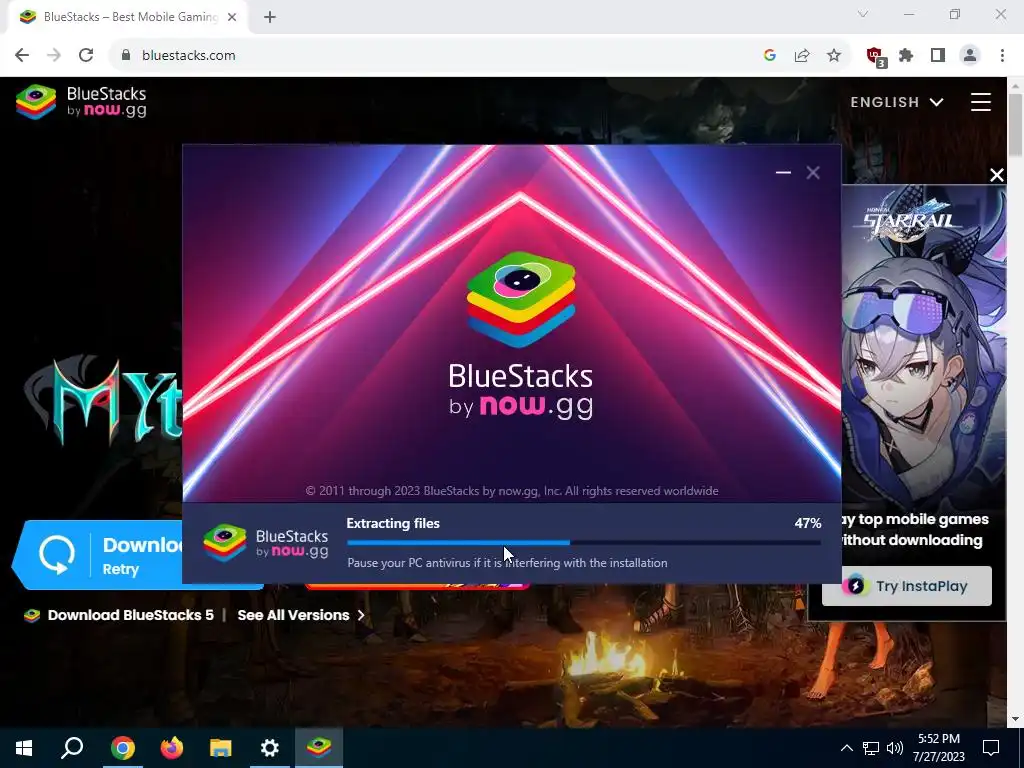Viewport: 1024px width, 768px height.
Task: Click the BlueStacks by now.gg site logo
Action: coord(82,102)
